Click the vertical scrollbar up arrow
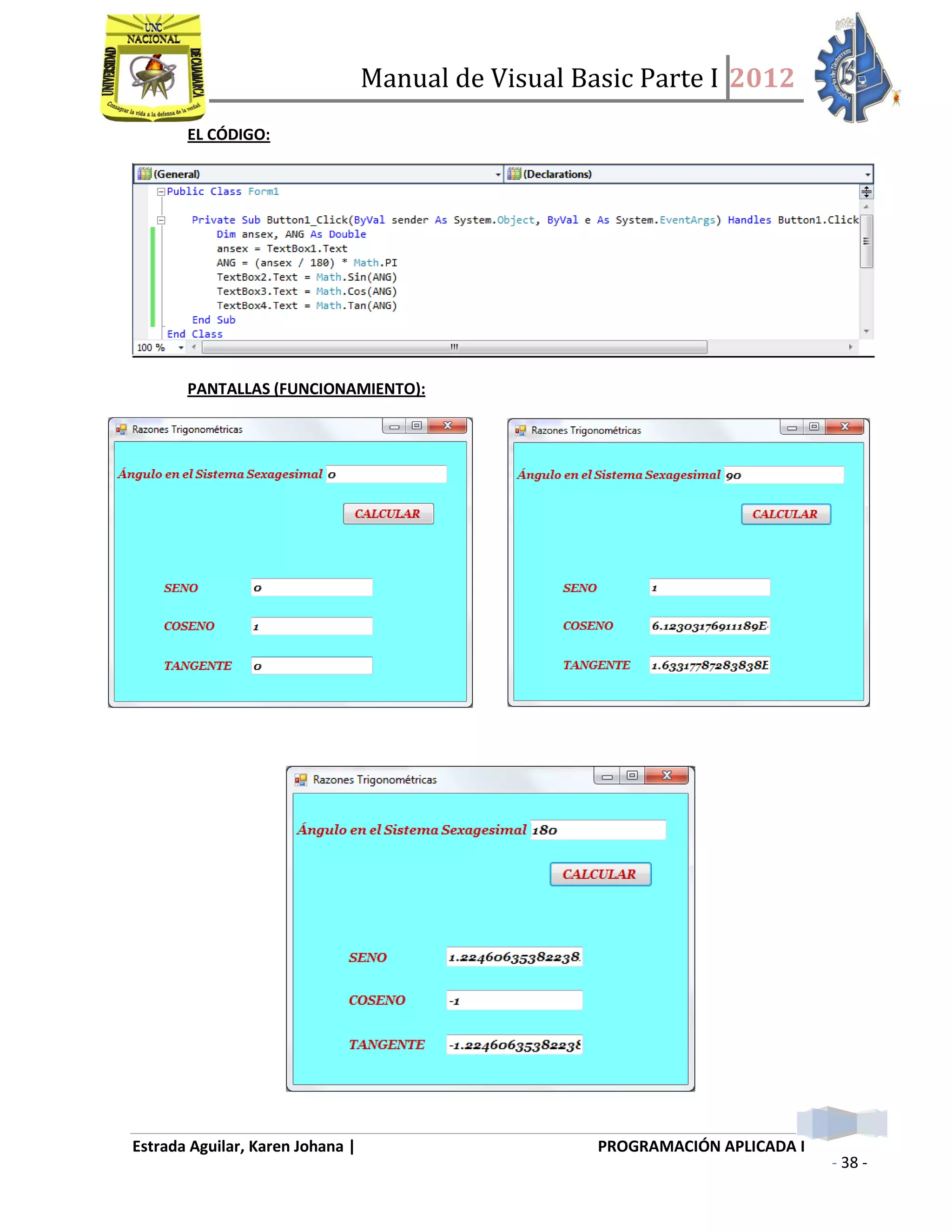This screenshot has height=1232, width=952. point(866,207)
